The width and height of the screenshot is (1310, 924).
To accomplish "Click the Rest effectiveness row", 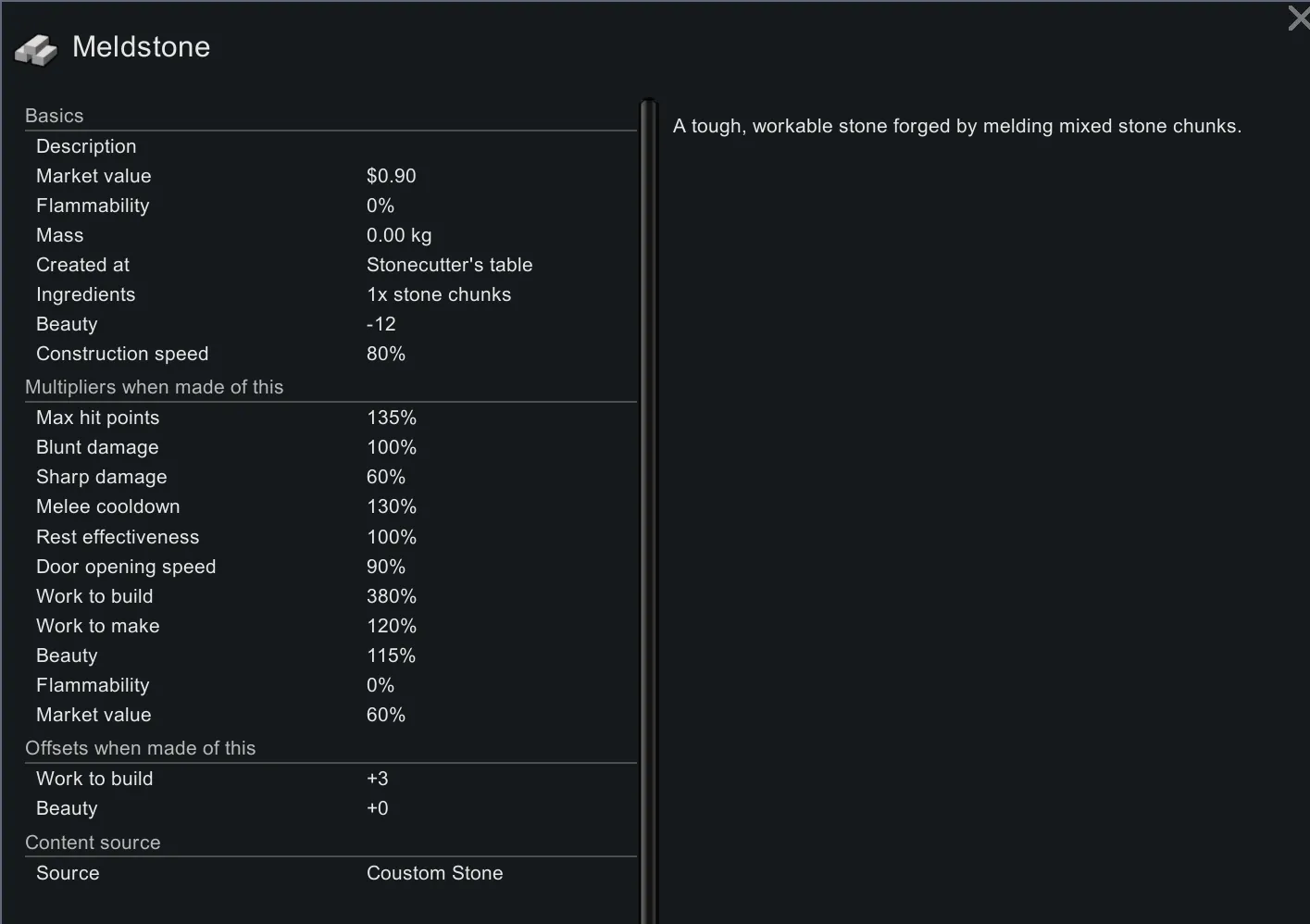I will 330,537.
